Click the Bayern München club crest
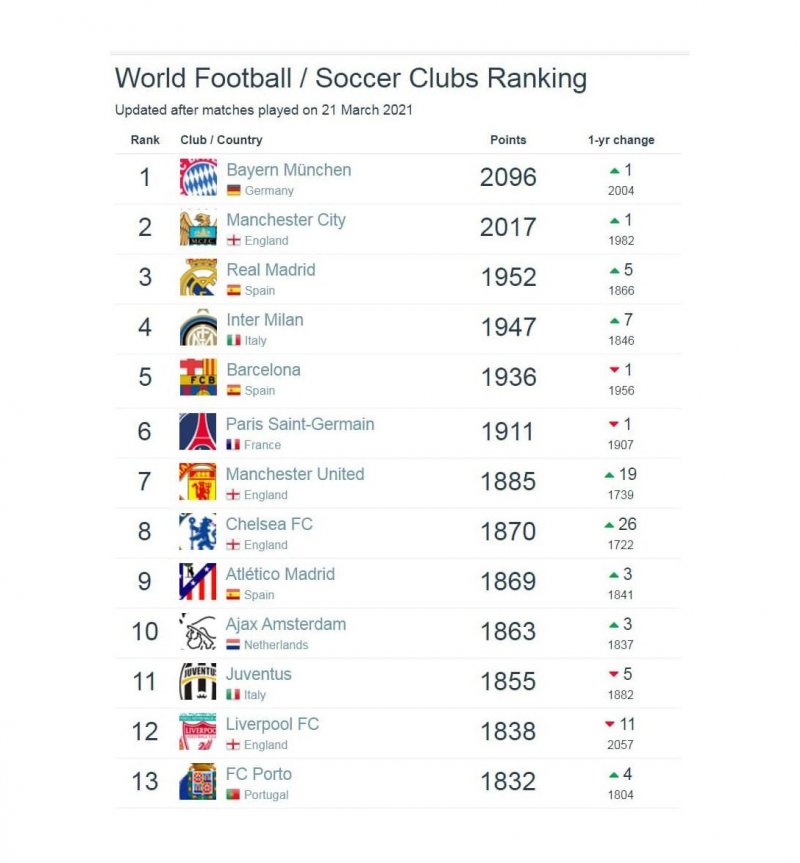 pos(198,178)
